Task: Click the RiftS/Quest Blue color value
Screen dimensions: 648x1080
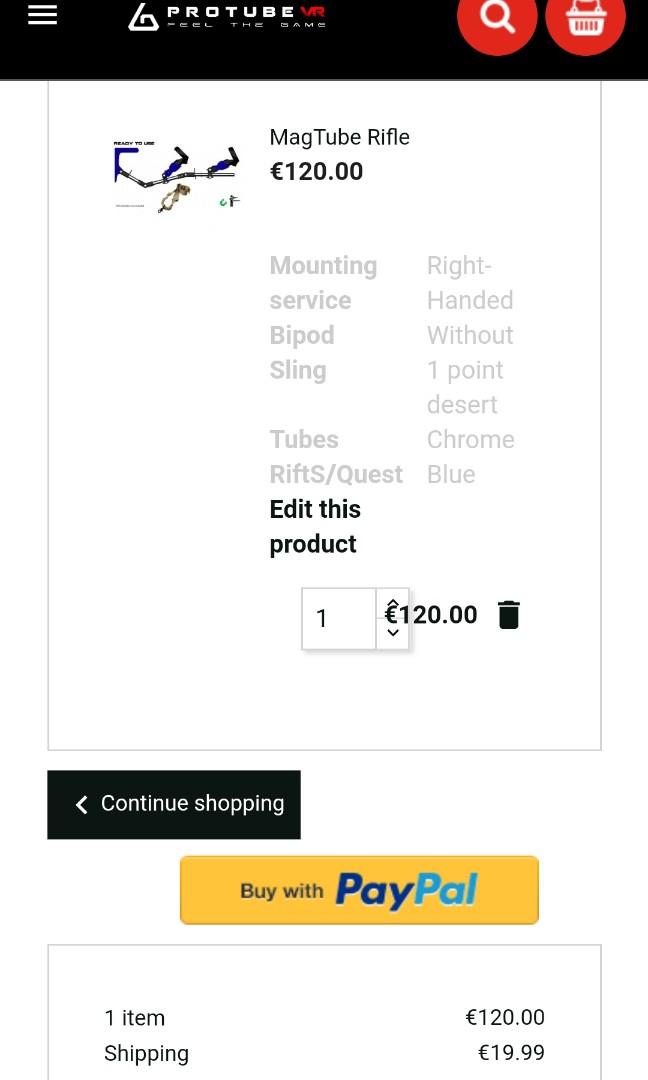Action: [451, 474]
